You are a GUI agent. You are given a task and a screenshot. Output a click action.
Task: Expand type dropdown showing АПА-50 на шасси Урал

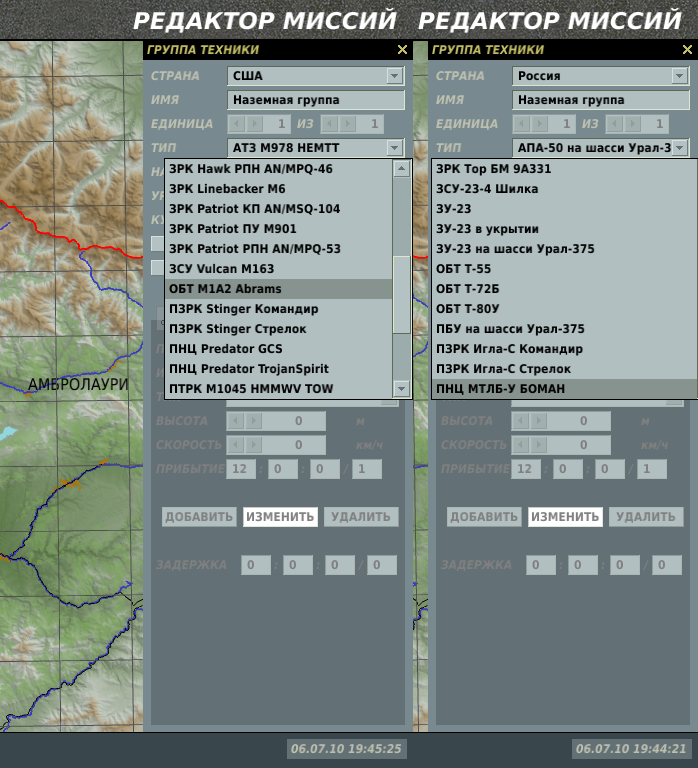tap(679, 147)
